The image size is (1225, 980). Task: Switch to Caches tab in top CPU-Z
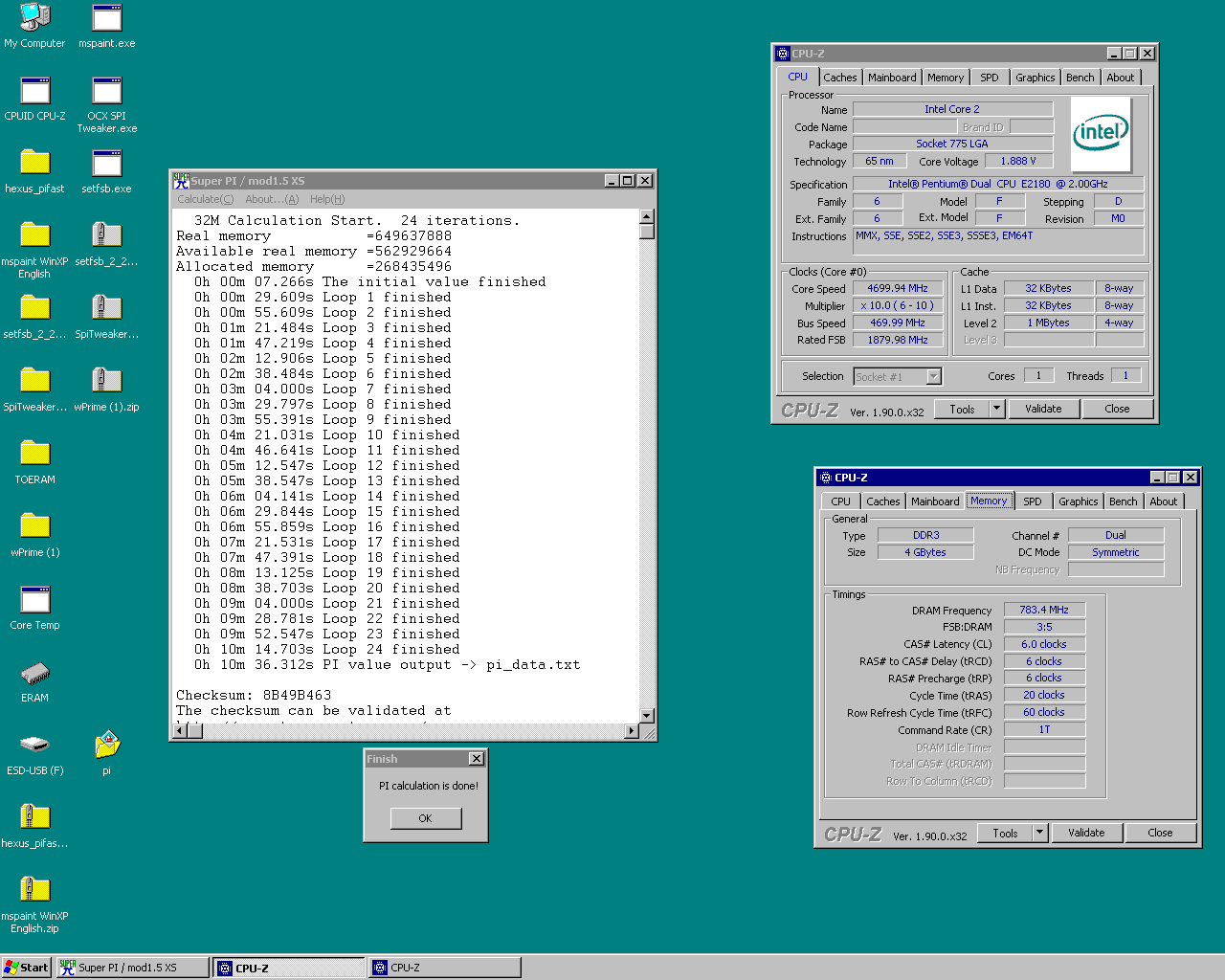(x=840, y=78)
